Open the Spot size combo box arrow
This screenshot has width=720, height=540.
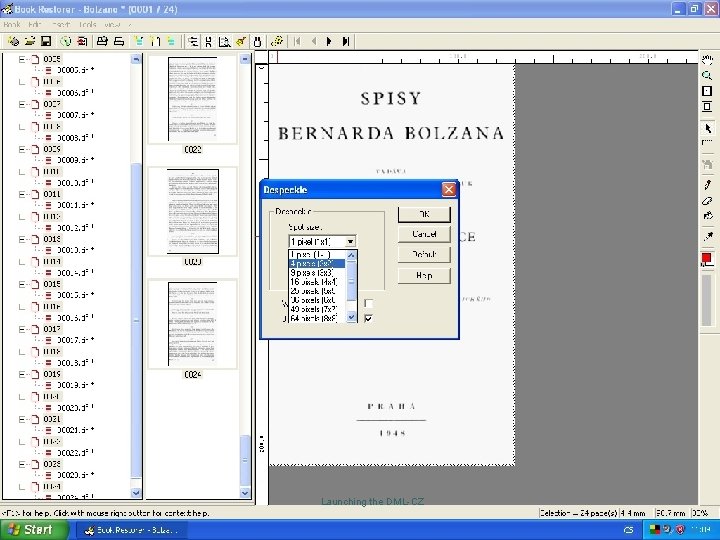click(x=350, y=242)
